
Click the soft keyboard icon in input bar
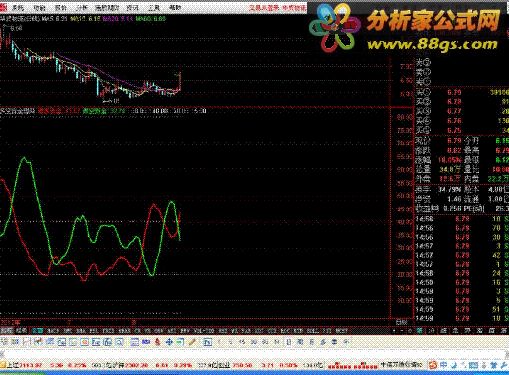473,365
